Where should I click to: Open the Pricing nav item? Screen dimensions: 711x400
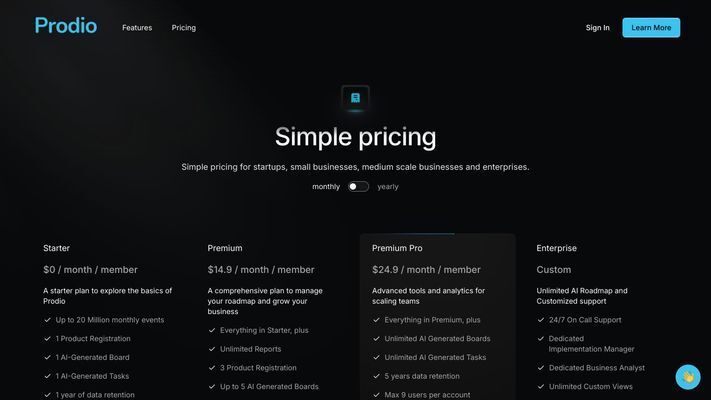tap(184, 28)
